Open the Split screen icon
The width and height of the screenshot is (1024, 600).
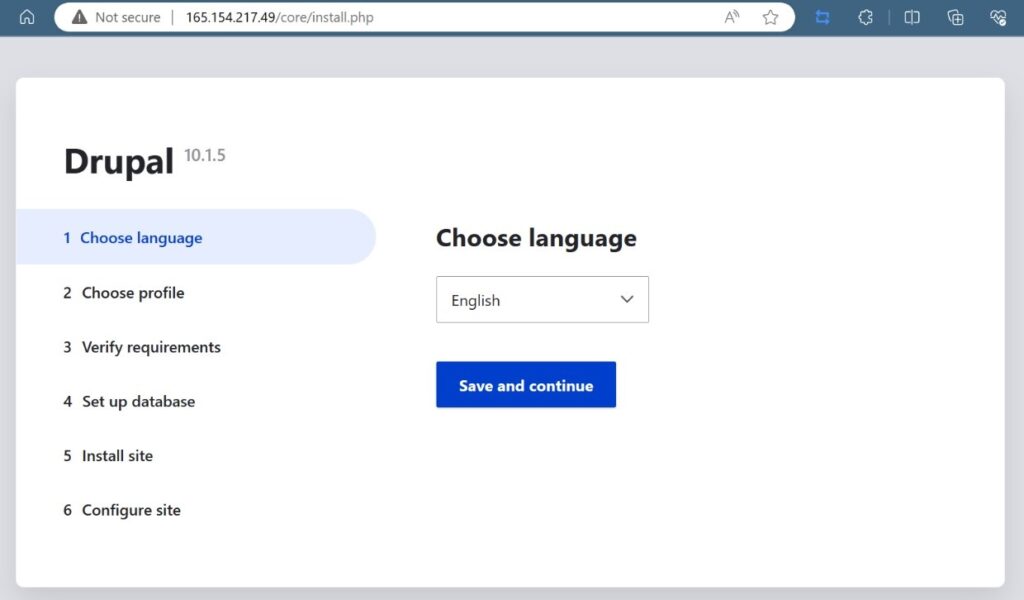point(911,17)
